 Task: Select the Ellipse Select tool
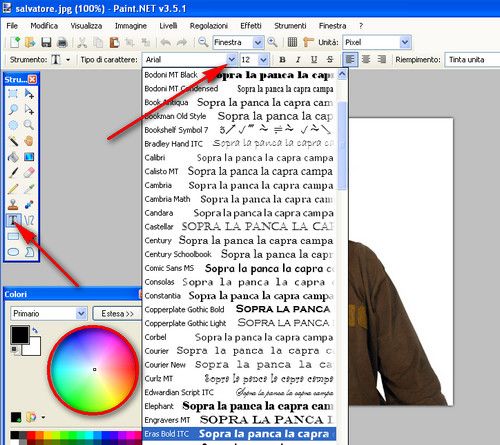[x=13, y=125]
